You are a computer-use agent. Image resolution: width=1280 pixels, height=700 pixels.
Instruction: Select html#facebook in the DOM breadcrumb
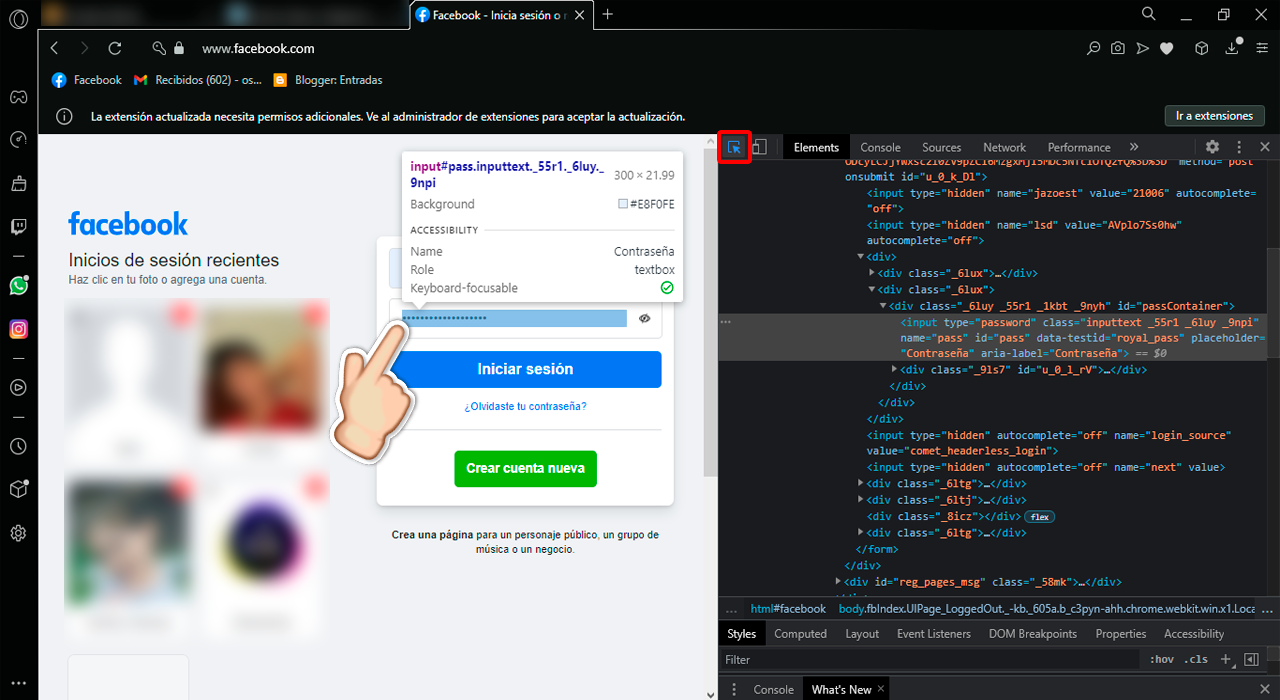(788, 608)
